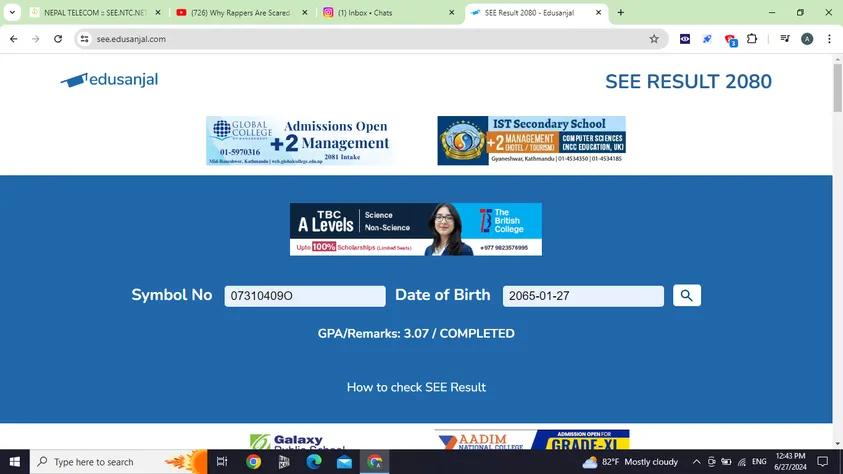The image size is (843, 474).
Task: Open the Mail app from the taskbar
Action: tap(344, 462)
